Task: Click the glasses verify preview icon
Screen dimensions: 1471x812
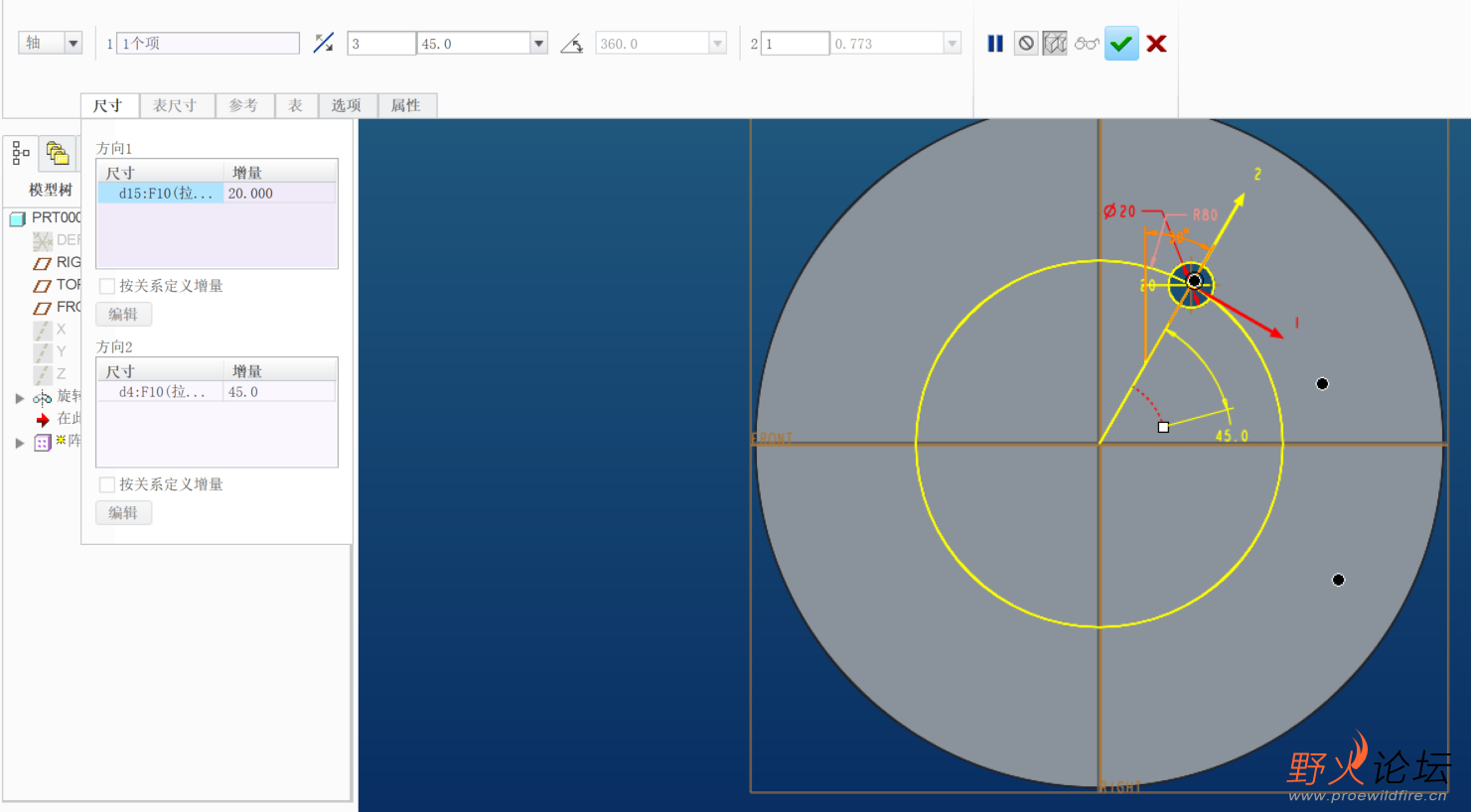Action: point(1087,44)
